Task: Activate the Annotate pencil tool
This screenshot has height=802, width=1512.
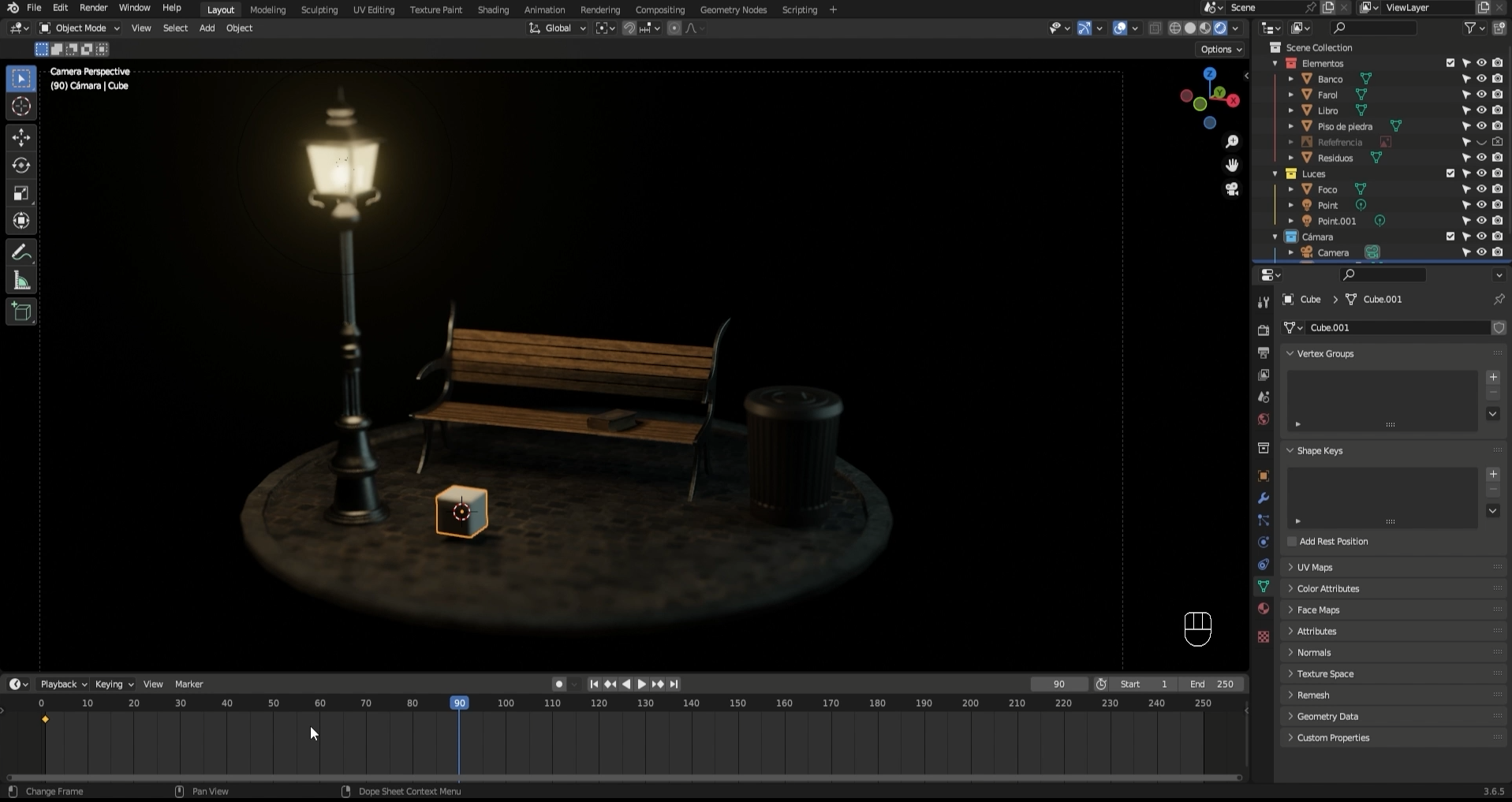Action: [x=21, y=253]
